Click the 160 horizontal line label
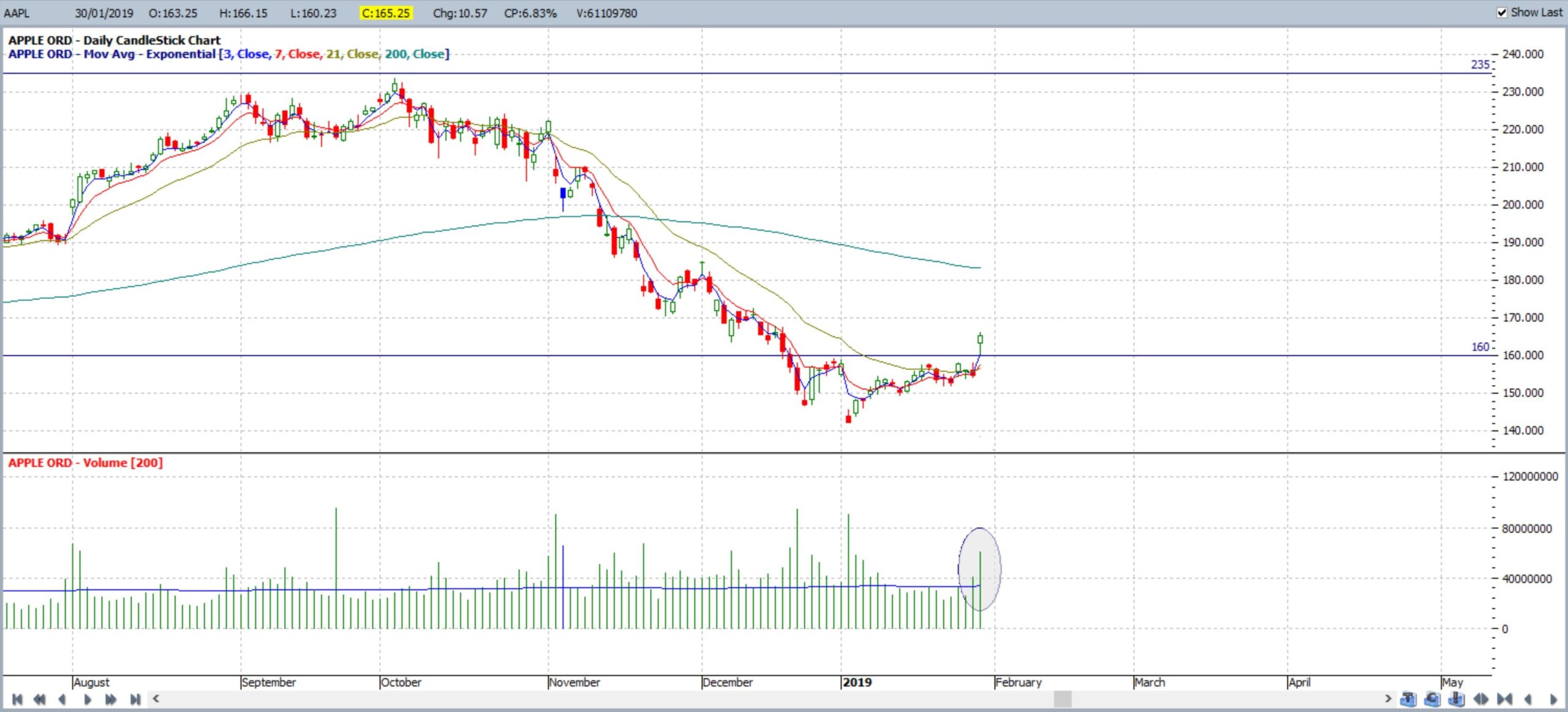1568x712 pixels. [1480, 347]
